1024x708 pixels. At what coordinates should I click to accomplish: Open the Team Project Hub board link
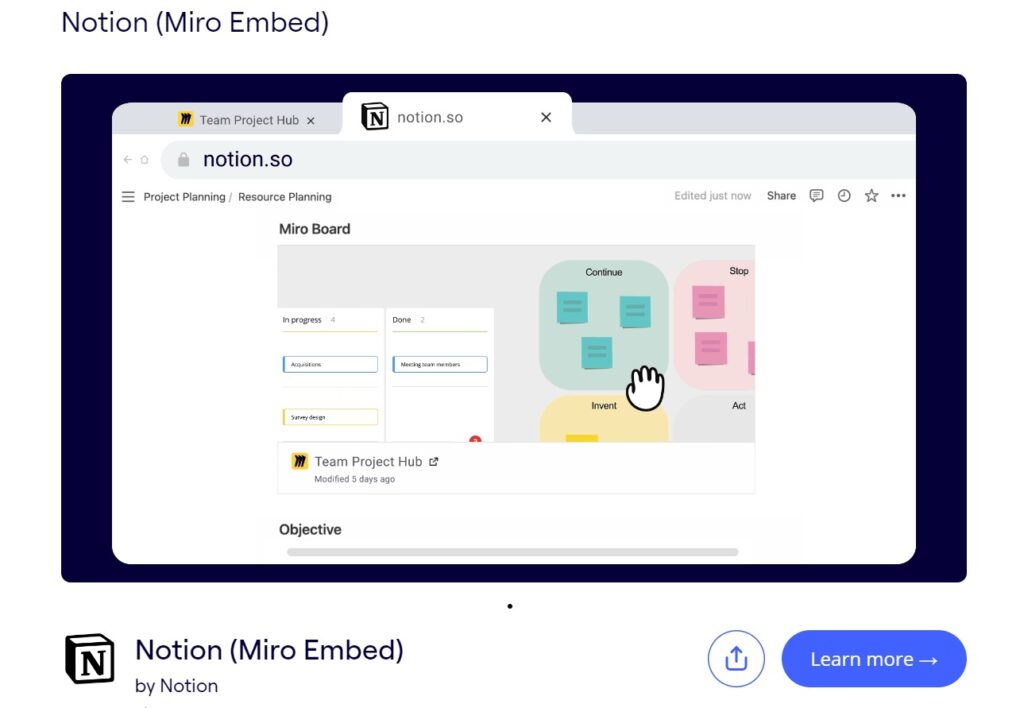[x=368, y=462]
